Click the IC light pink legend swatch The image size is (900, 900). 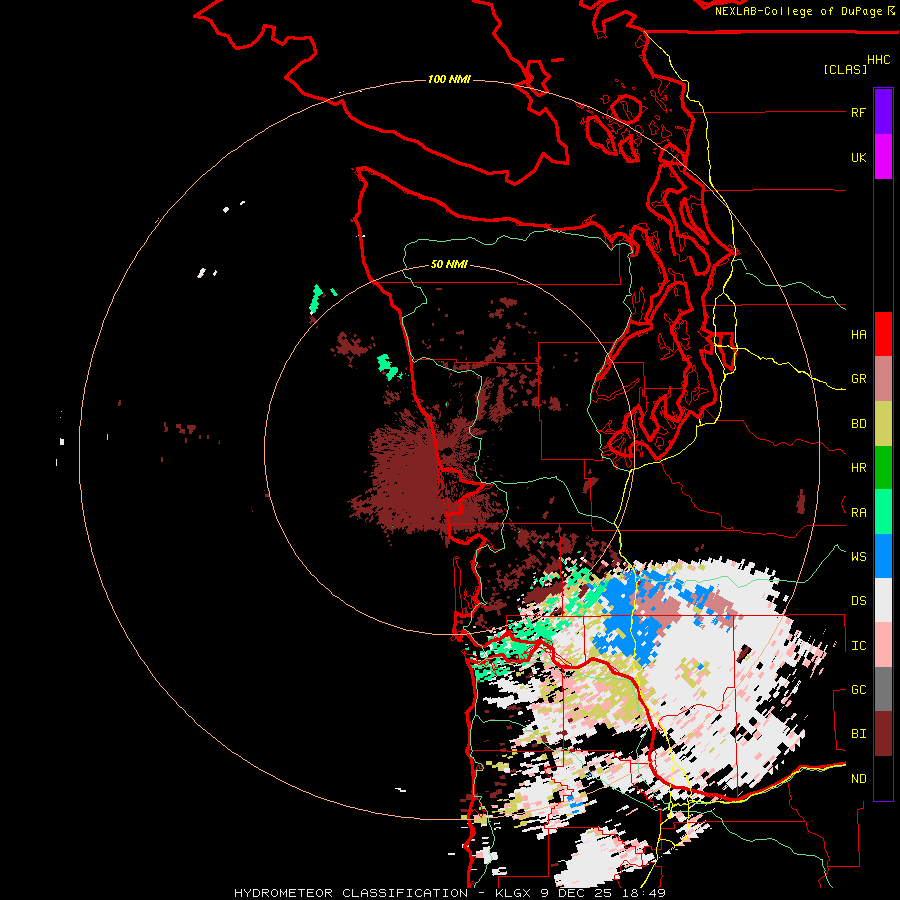(x=883, y=645)
